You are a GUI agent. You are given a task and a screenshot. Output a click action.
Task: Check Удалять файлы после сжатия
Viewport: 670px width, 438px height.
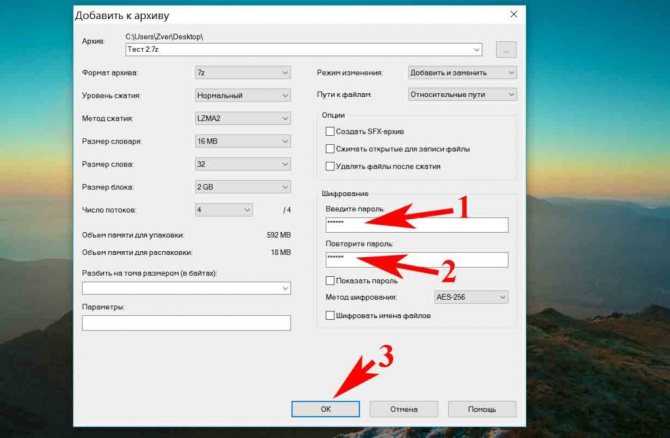tap(330, 166)
